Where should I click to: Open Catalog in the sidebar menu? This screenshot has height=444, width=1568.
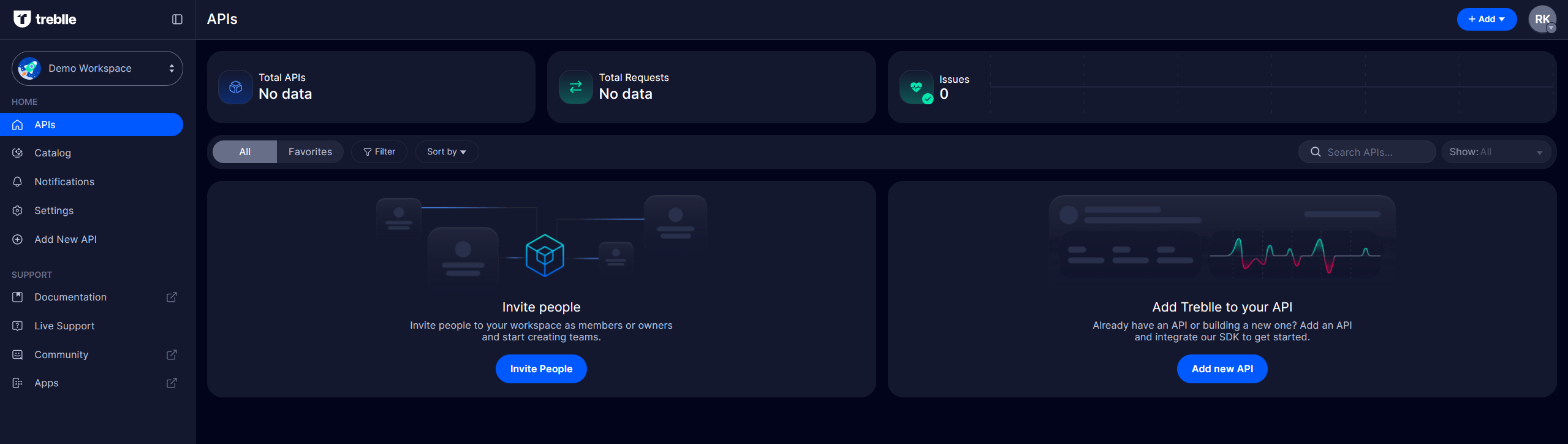point(92,153)
